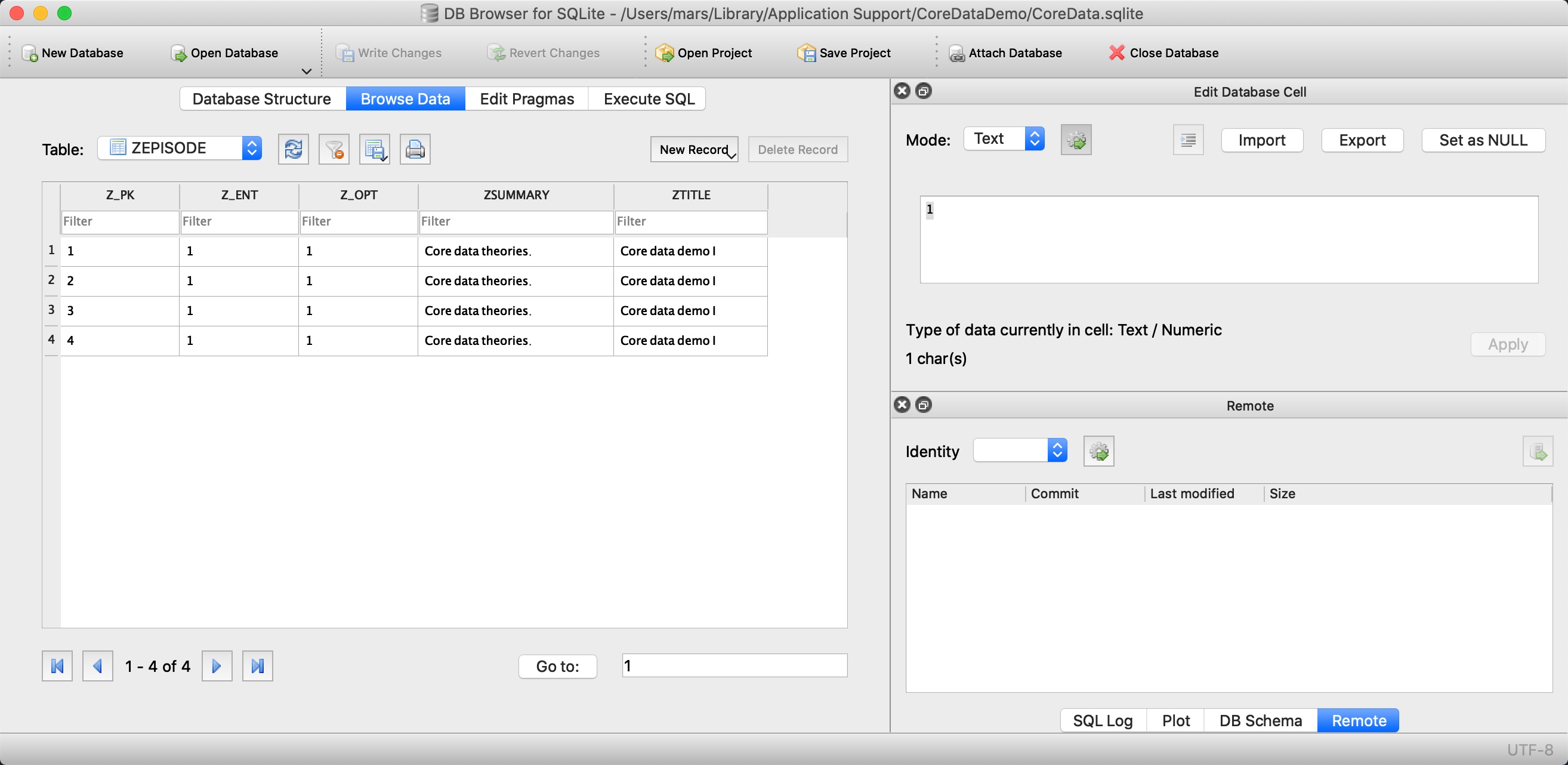This screenshot has width=1568, height=765.
Task: Expand the toolbar overflow chevron
Action: (x=307, y=71)
